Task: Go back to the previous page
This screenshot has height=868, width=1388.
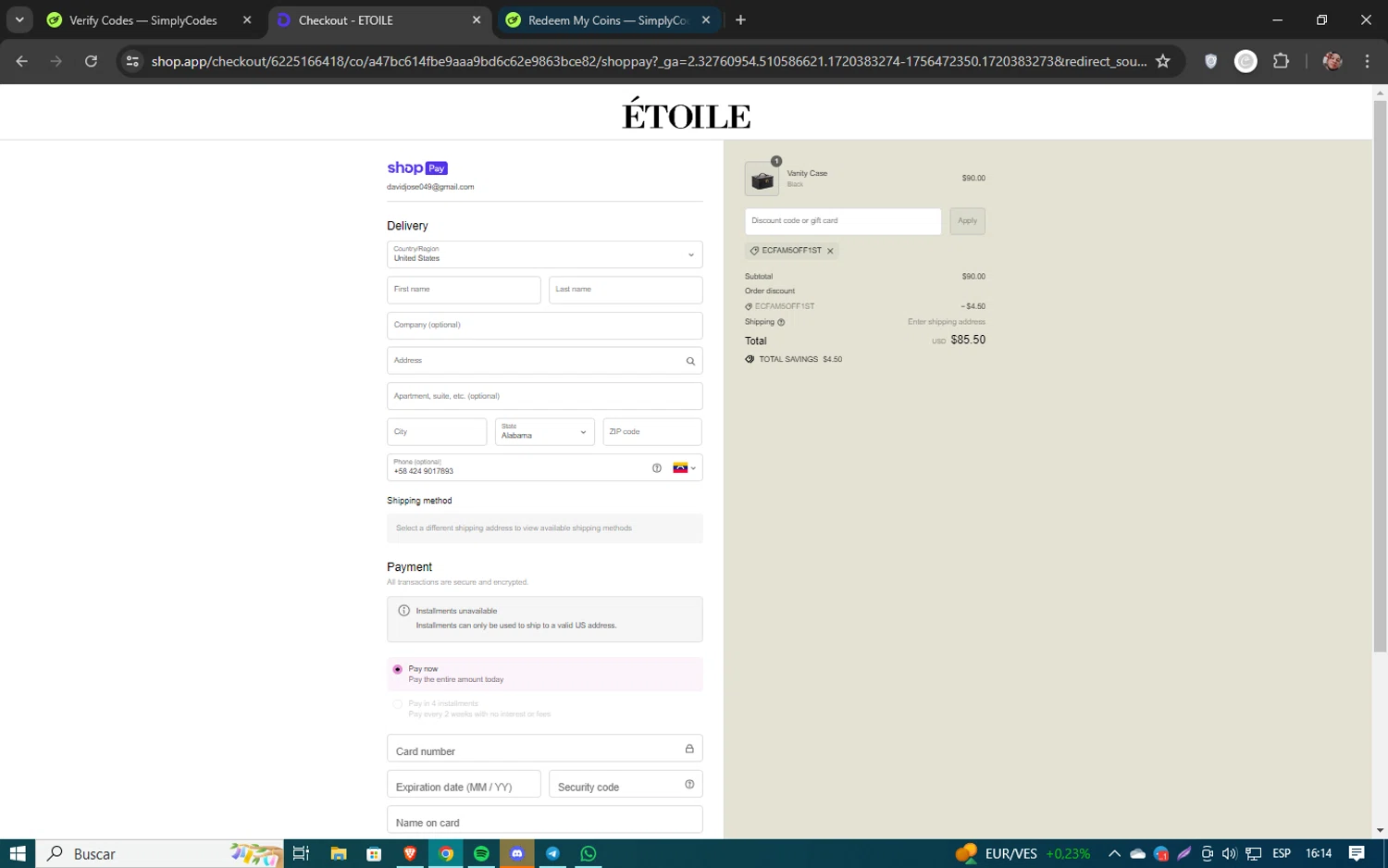Action: tap(22, 61)
